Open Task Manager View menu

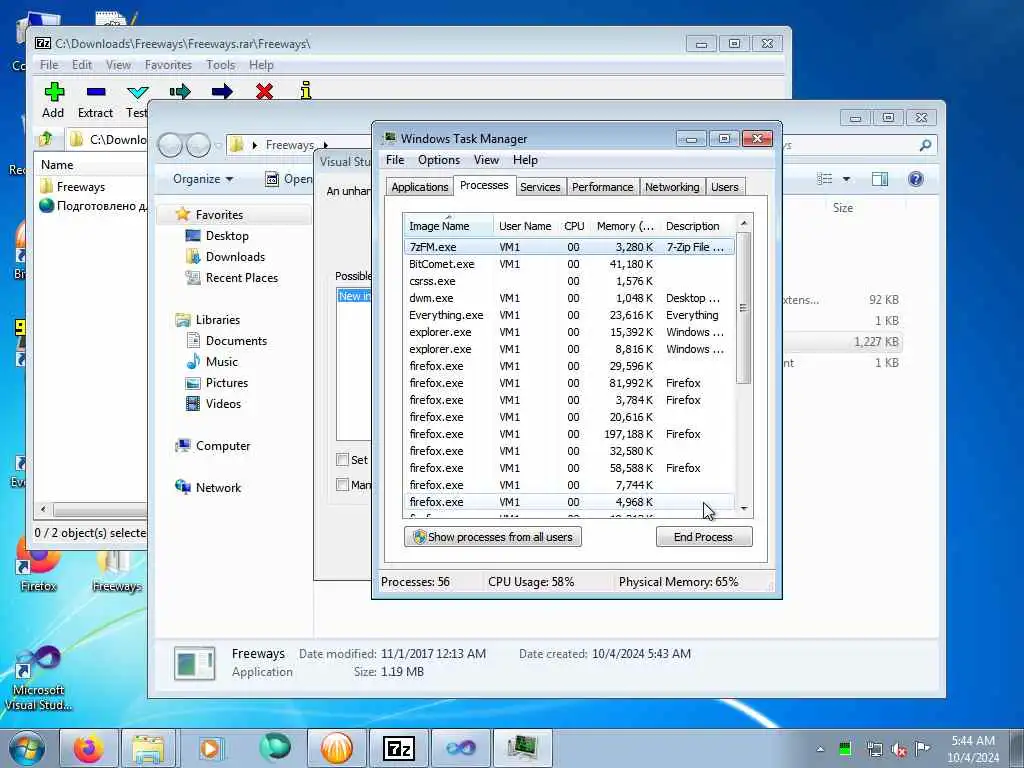pyautogui.click(x=487, y=160)
